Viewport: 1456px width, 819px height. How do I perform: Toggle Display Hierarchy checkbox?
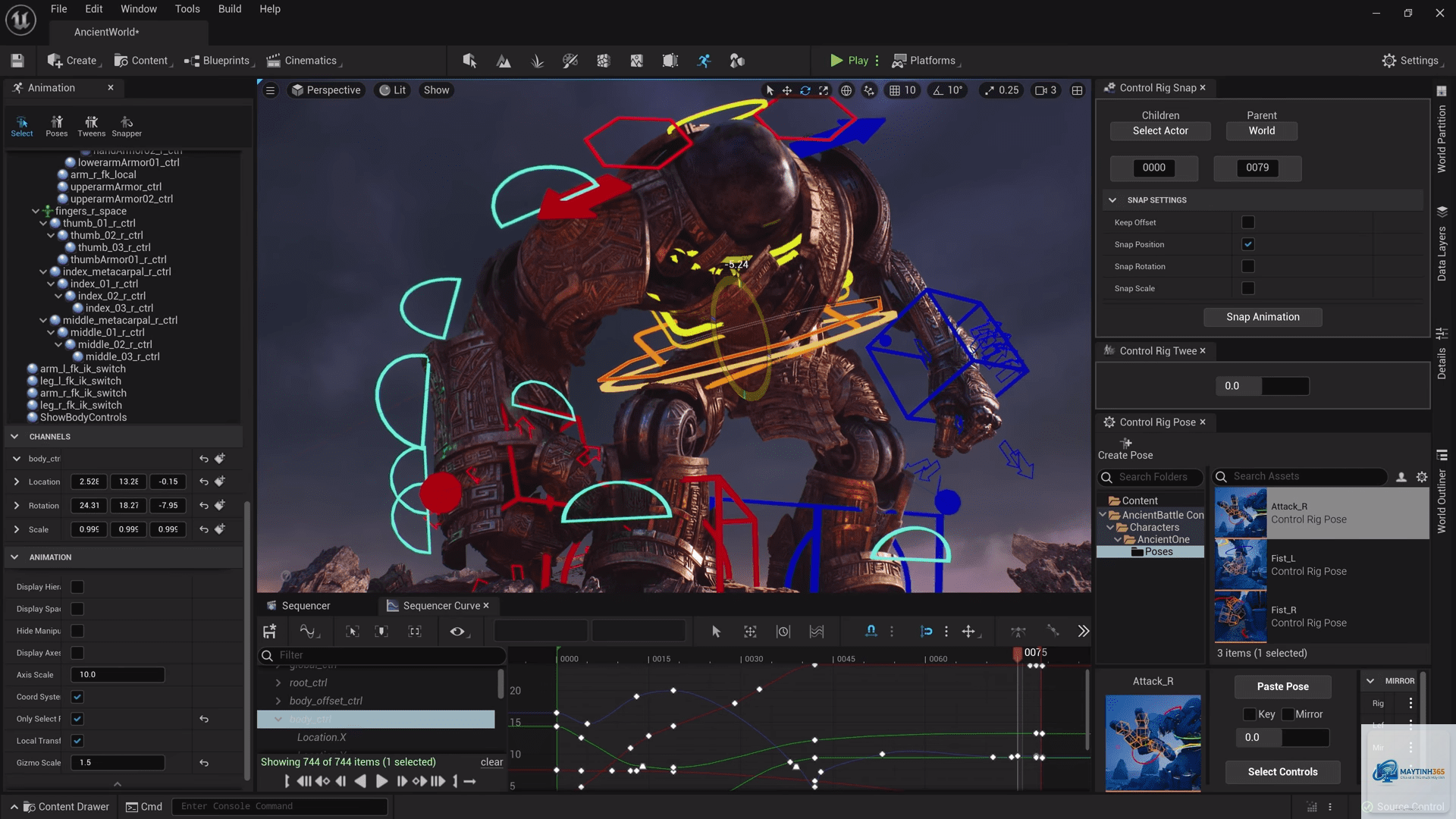[x=77, y=587]
